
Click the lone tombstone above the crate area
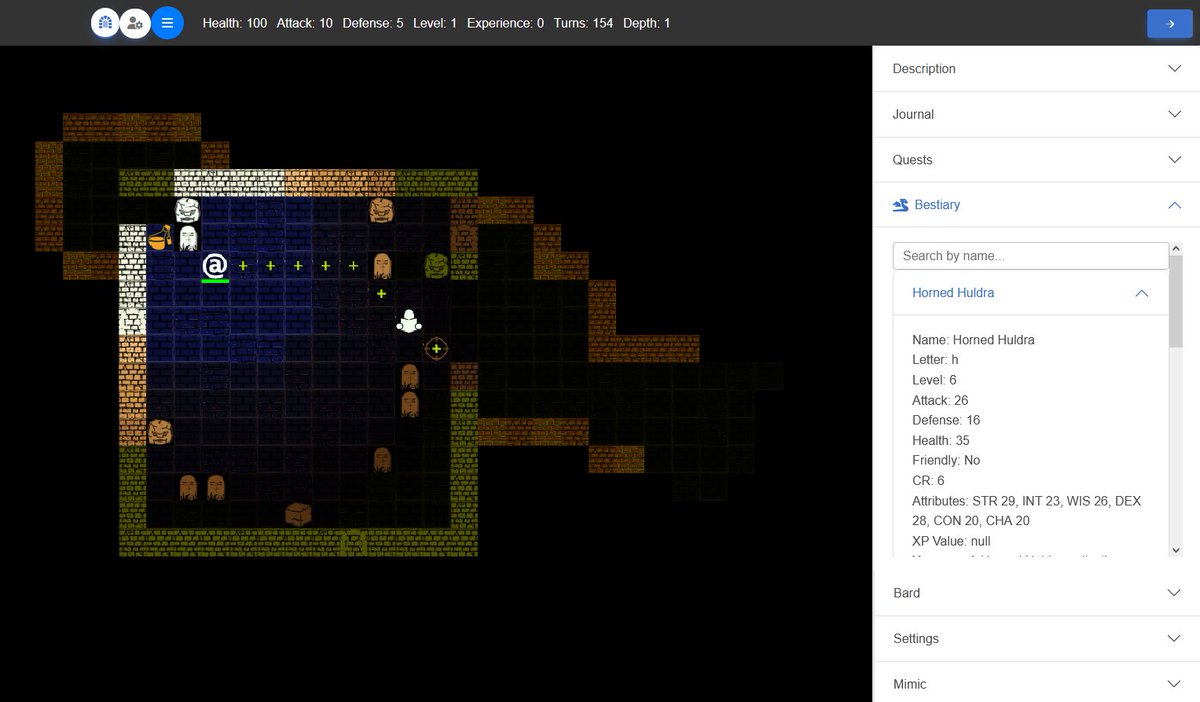click(381, 459)
